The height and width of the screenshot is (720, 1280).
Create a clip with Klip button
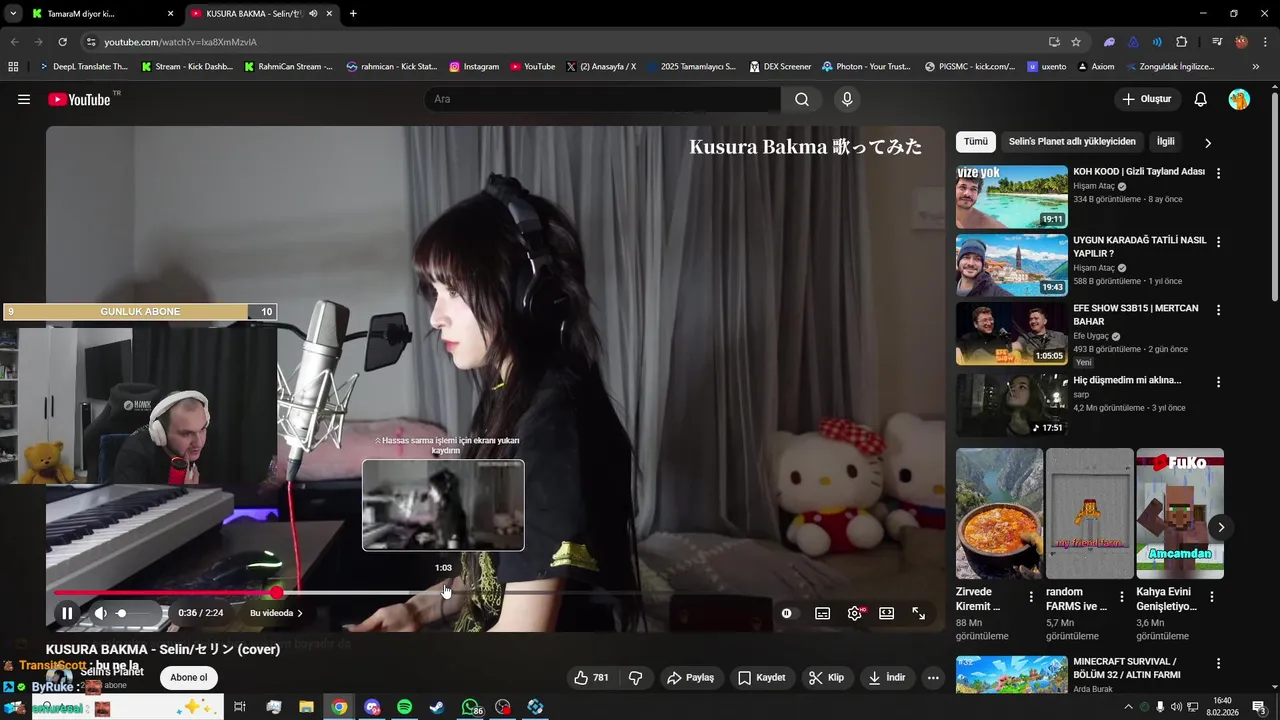(x=827, y=677)
